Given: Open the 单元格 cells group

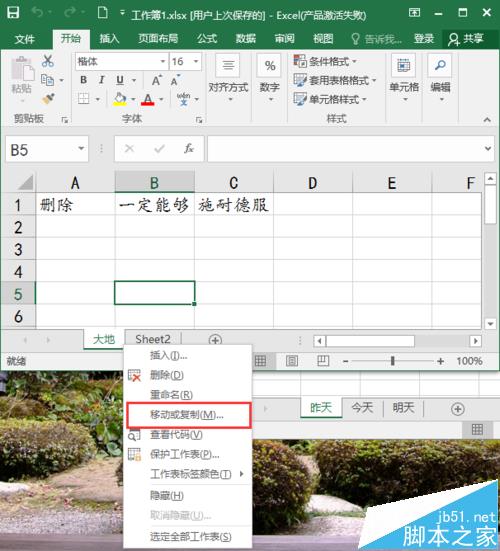Looking at the screenshot, I should [404, 78].
